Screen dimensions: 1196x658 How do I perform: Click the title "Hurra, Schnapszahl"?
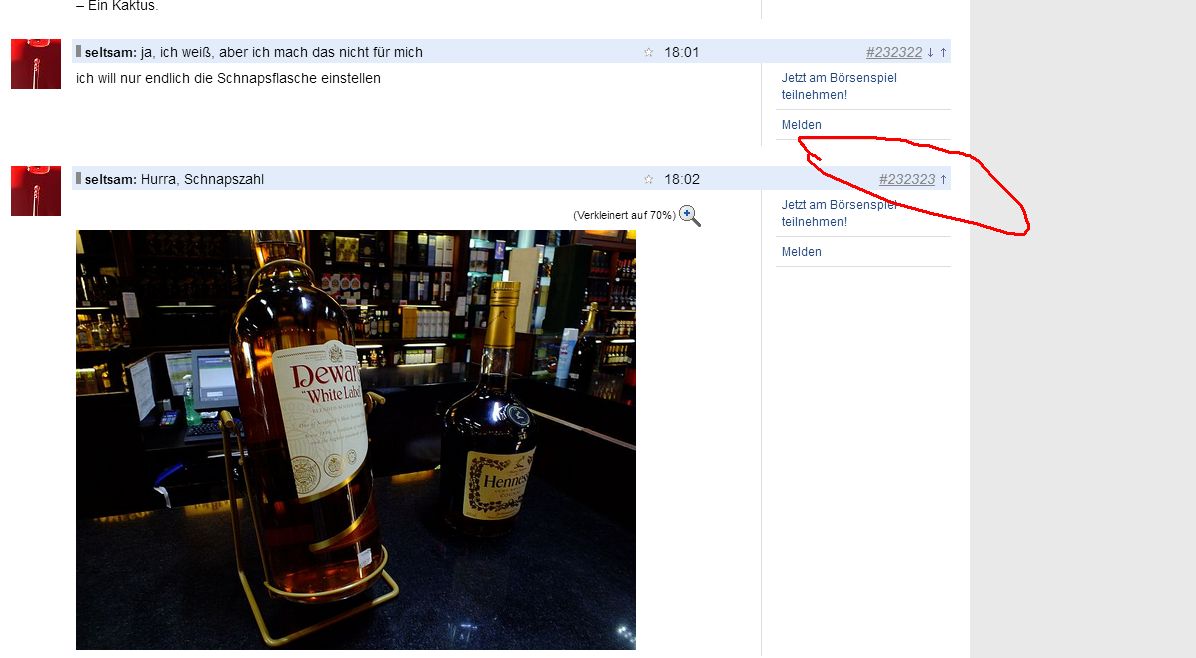click(x=202, y=180)
